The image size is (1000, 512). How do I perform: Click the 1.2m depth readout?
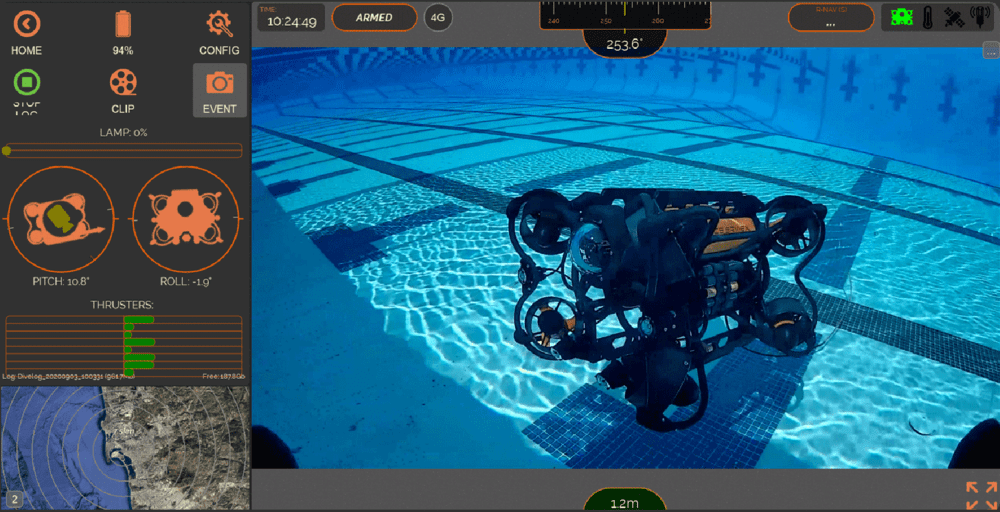click(625, 501)
